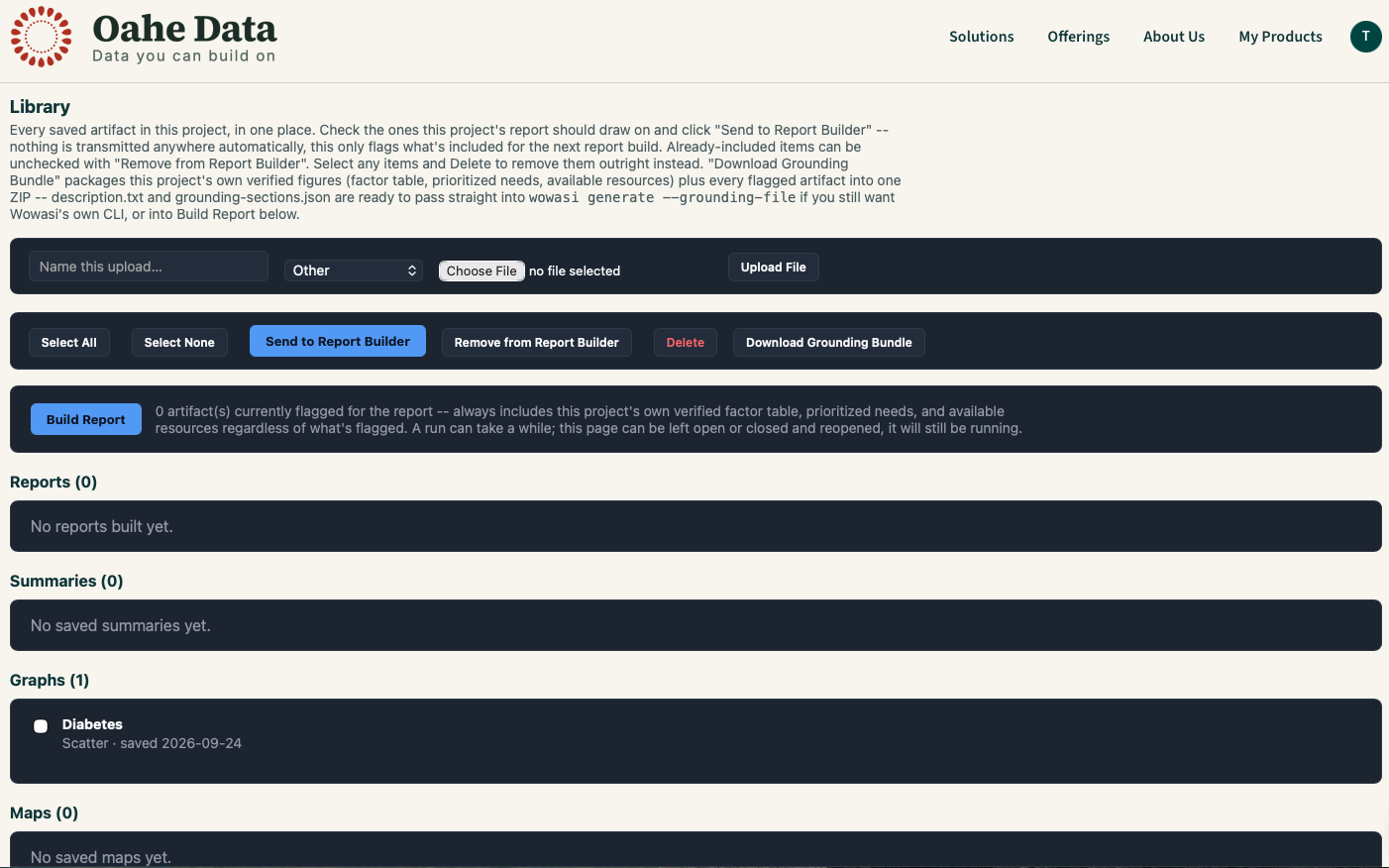Click Select None button

pos(179,342)
